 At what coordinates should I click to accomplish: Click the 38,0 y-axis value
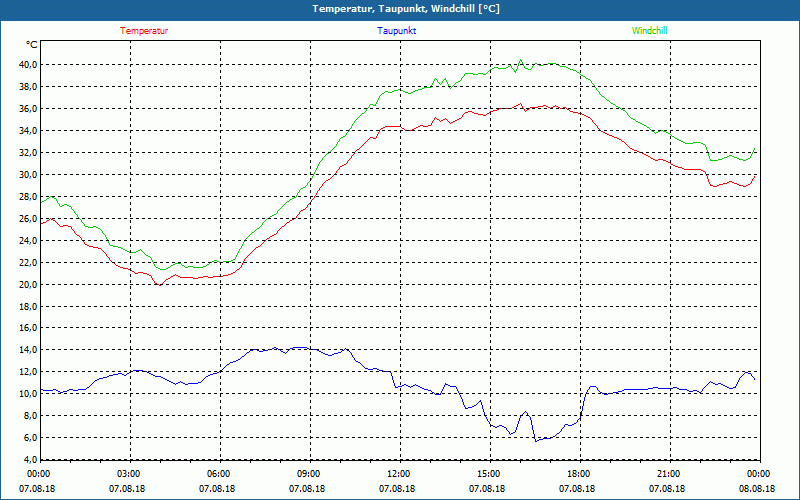pos(28,87)
